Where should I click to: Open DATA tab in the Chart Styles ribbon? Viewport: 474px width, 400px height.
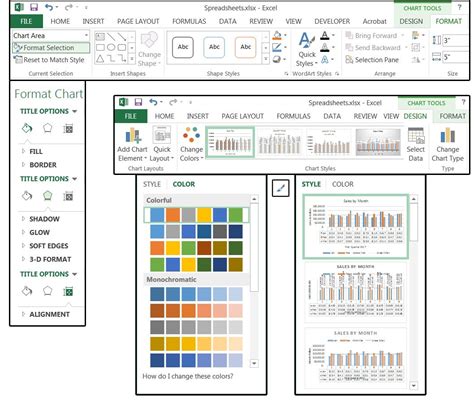(x=332, y=116)
